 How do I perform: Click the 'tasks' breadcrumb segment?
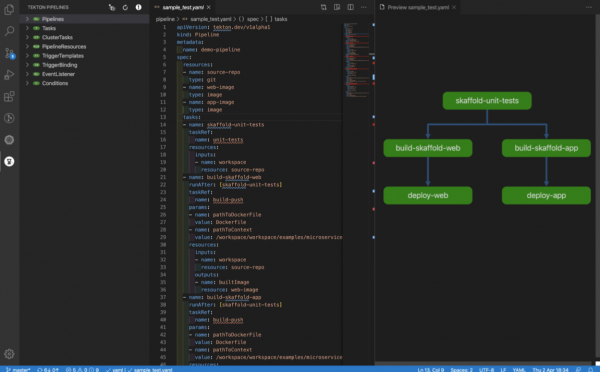280,19
